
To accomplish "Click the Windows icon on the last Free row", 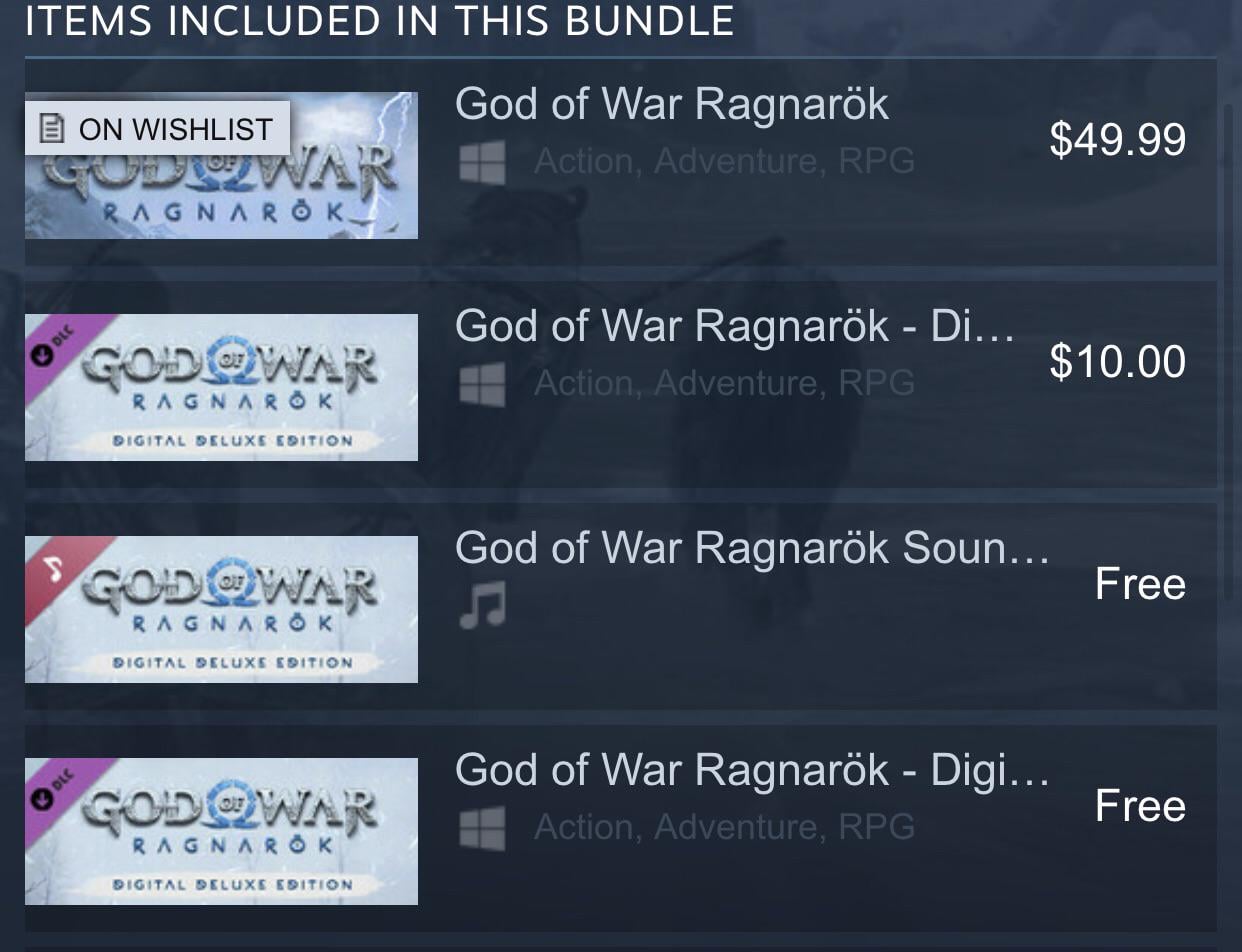I will pos(482,828).
